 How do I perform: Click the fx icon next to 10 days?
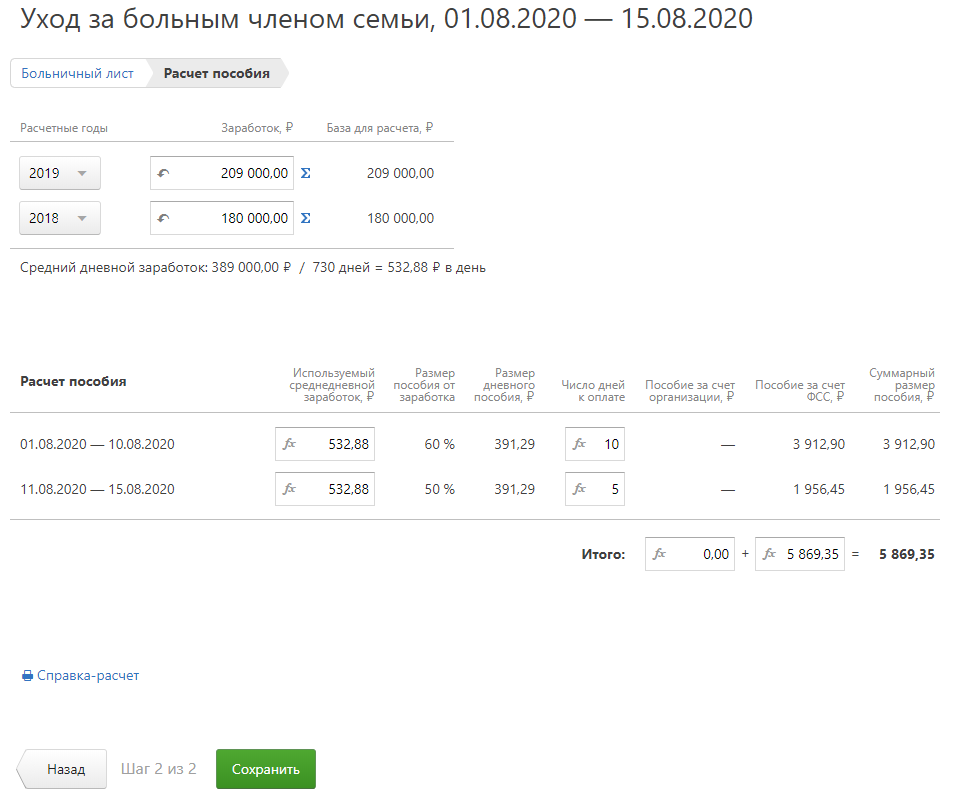click(x=579, y=444)
